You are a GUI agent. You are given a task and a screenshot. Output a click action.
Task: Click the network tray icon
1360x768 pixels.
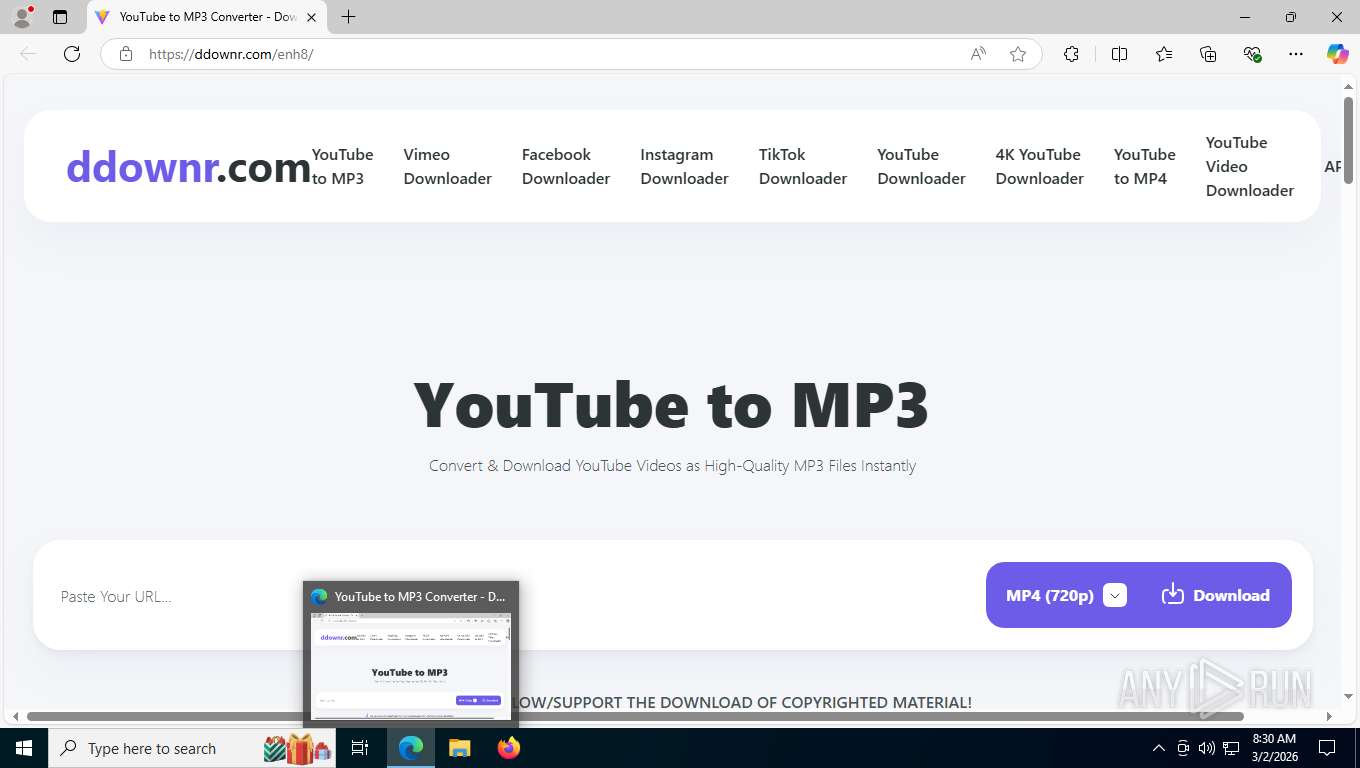[1230, 748]
